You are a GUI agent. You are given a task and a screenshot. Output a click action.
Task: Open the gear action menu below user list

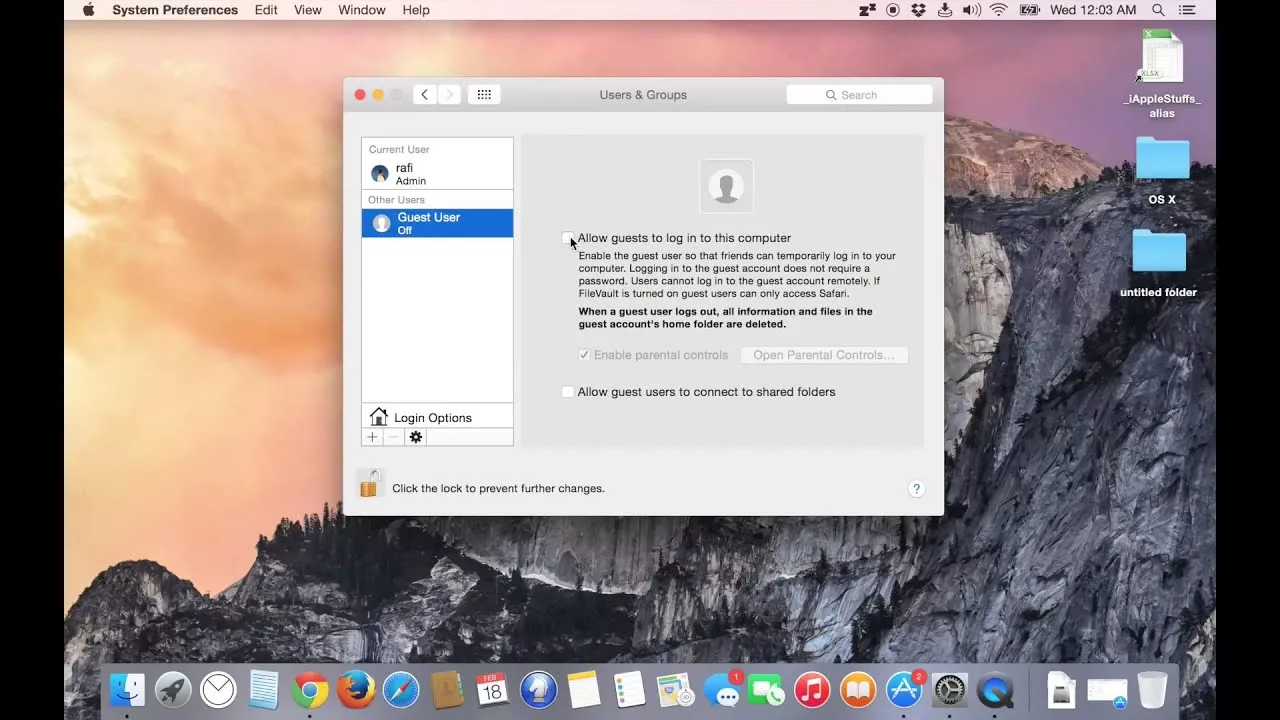pos(415,437)
